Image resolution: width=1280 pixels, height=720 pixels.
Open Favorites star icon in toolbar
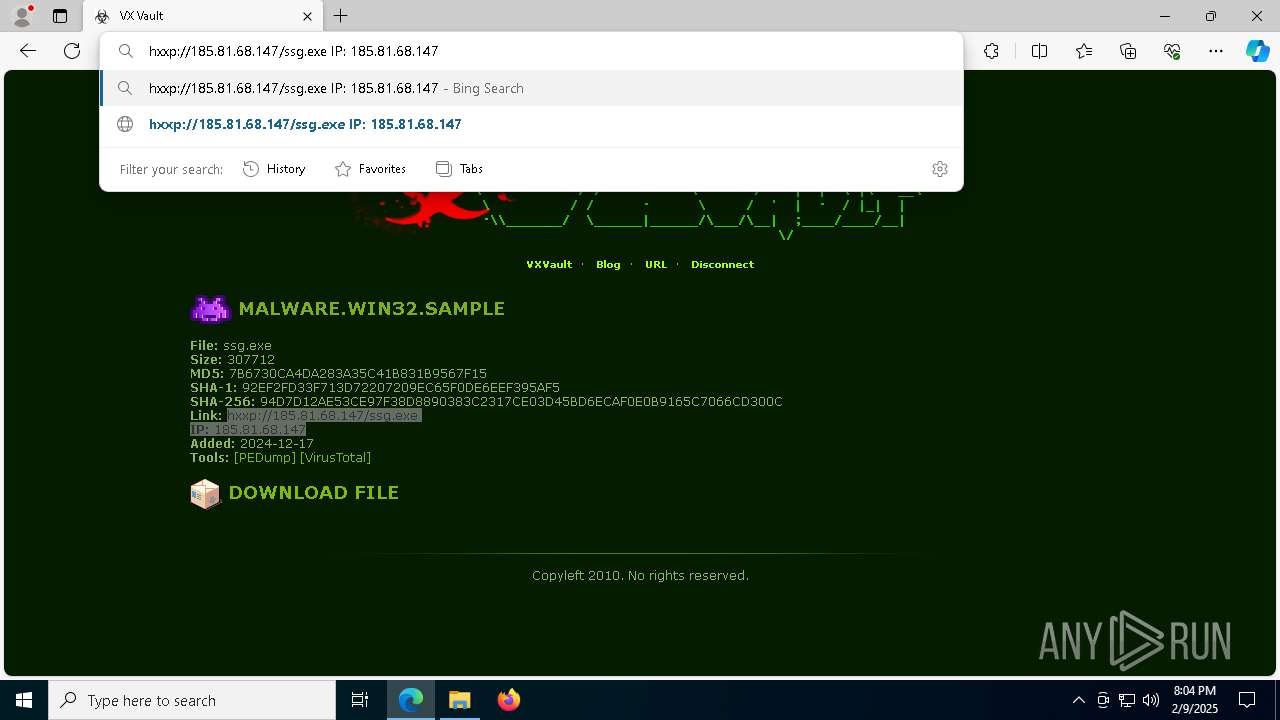click(x=1084, y=51)
